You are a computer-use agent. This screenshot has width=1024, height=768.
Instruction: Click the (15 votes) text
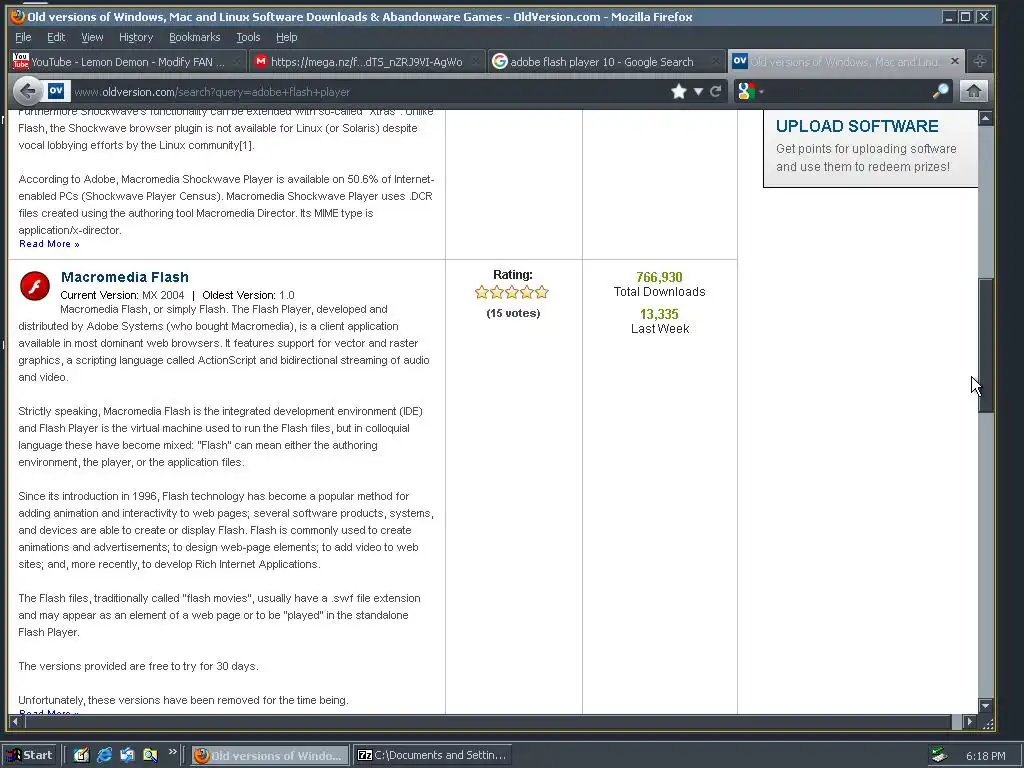[x=513, y=313]
